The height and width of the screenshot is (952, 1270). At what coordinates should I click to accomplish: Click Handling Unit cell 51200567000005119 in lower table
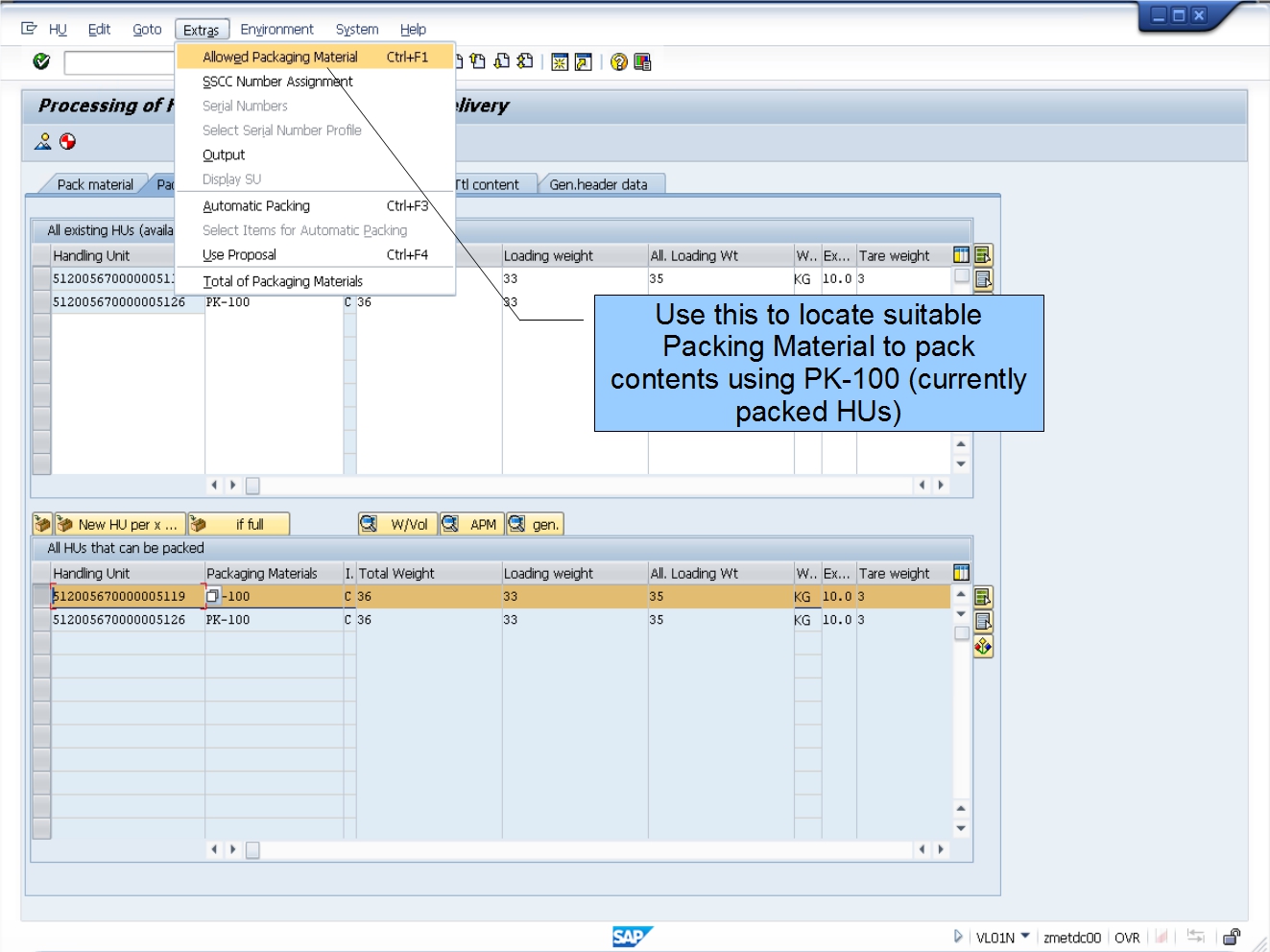point(128,596)
